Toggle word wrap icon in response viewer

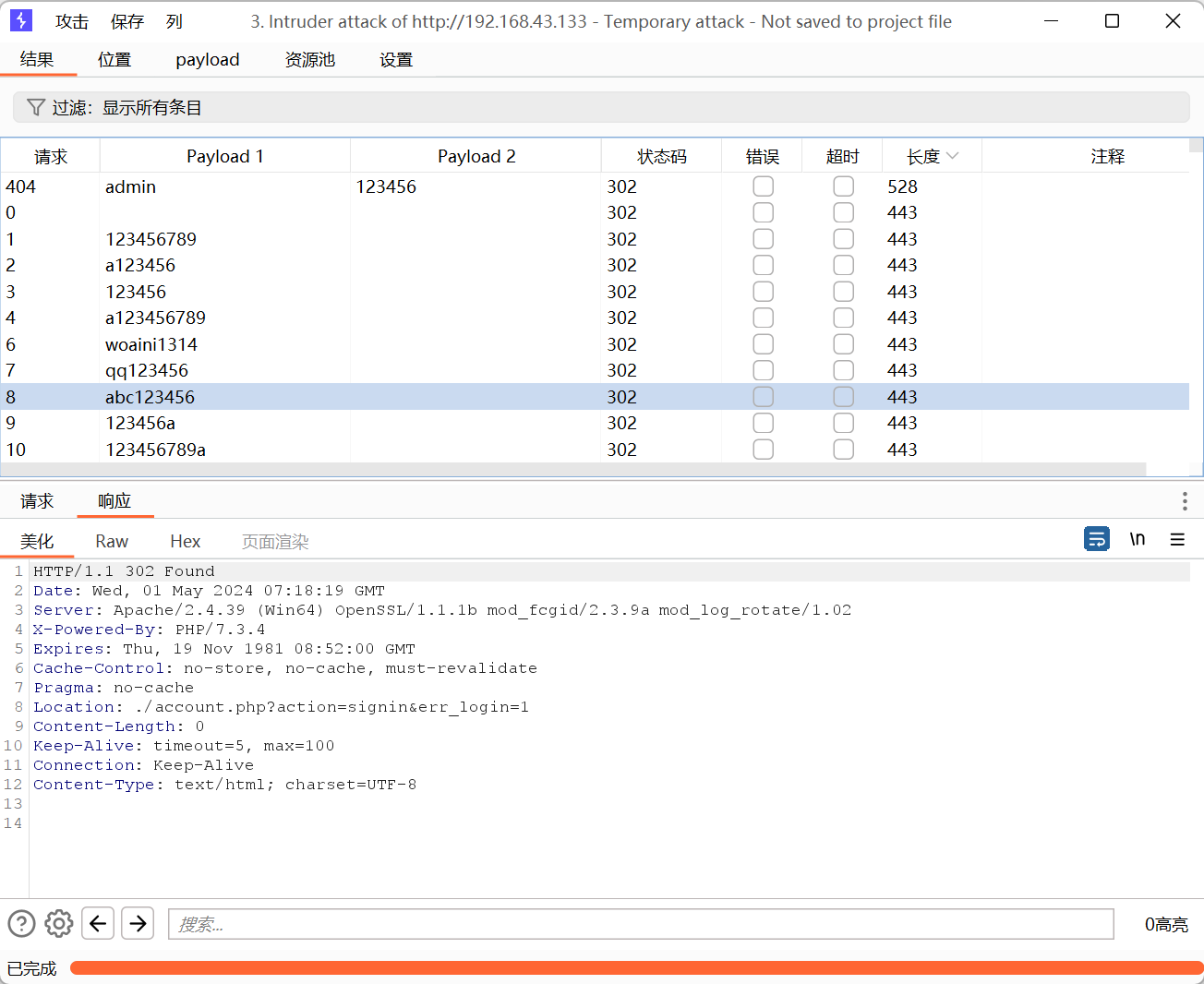pyautogui.click(x=1097, y=538)
